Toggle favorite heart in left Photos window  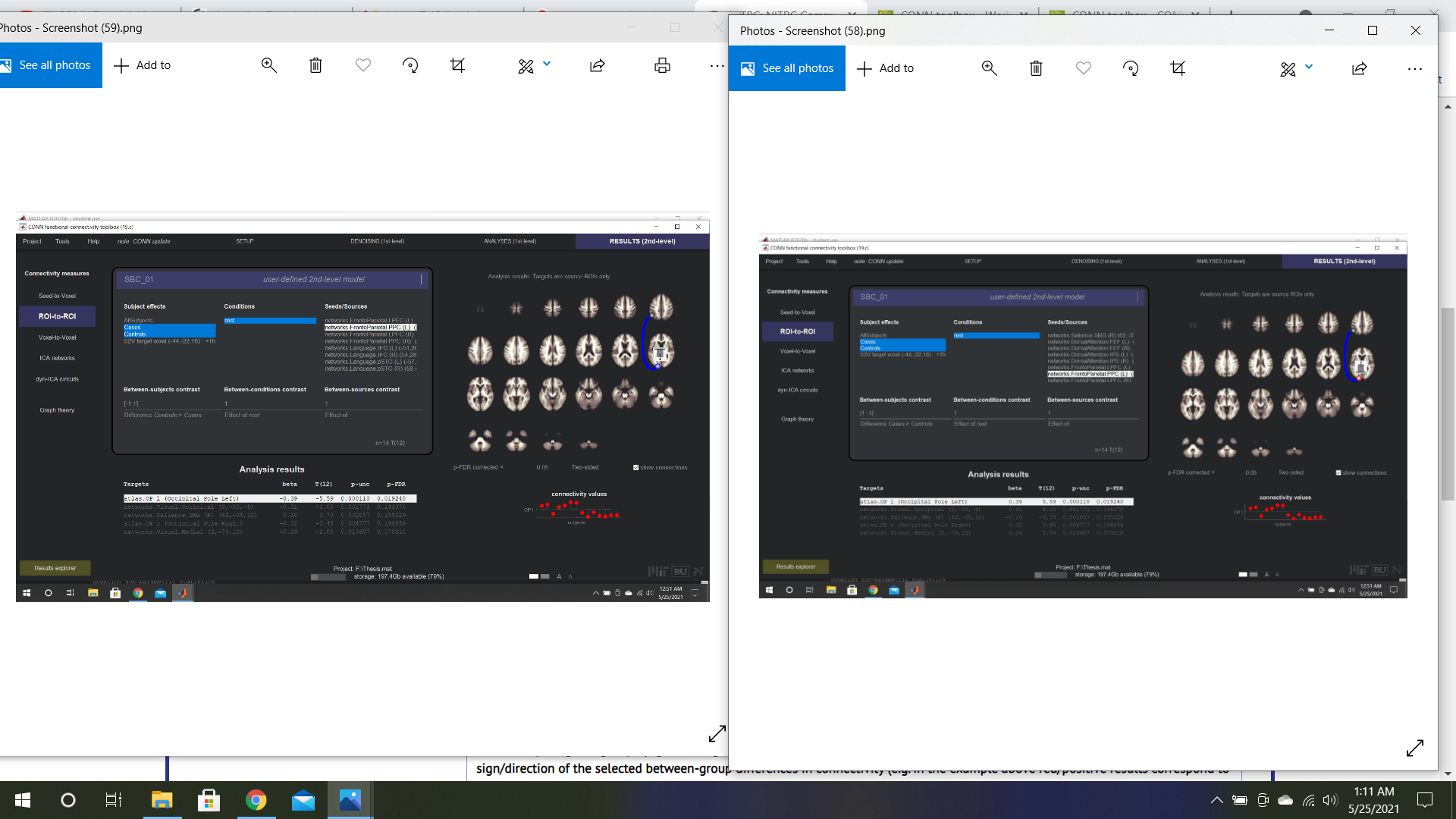click(x=363, y=65)
